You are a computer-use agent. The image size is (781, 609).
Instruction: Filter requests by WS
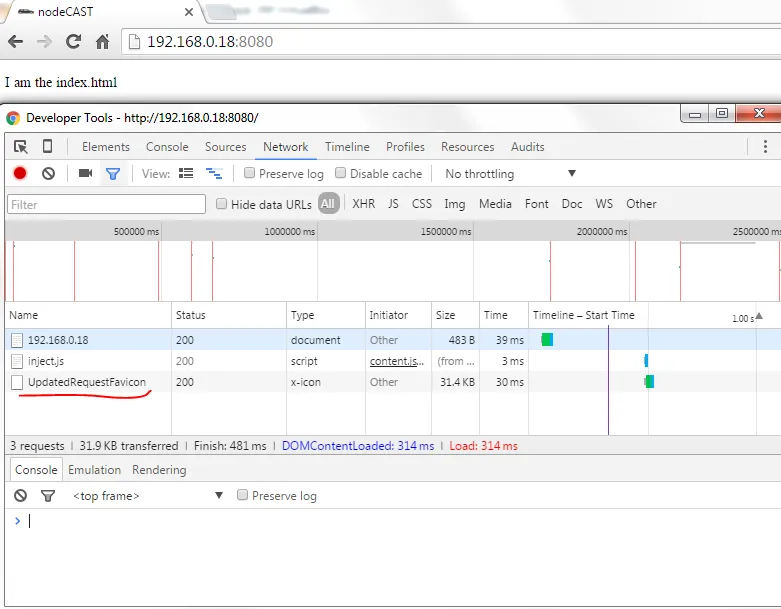[604, 204]
